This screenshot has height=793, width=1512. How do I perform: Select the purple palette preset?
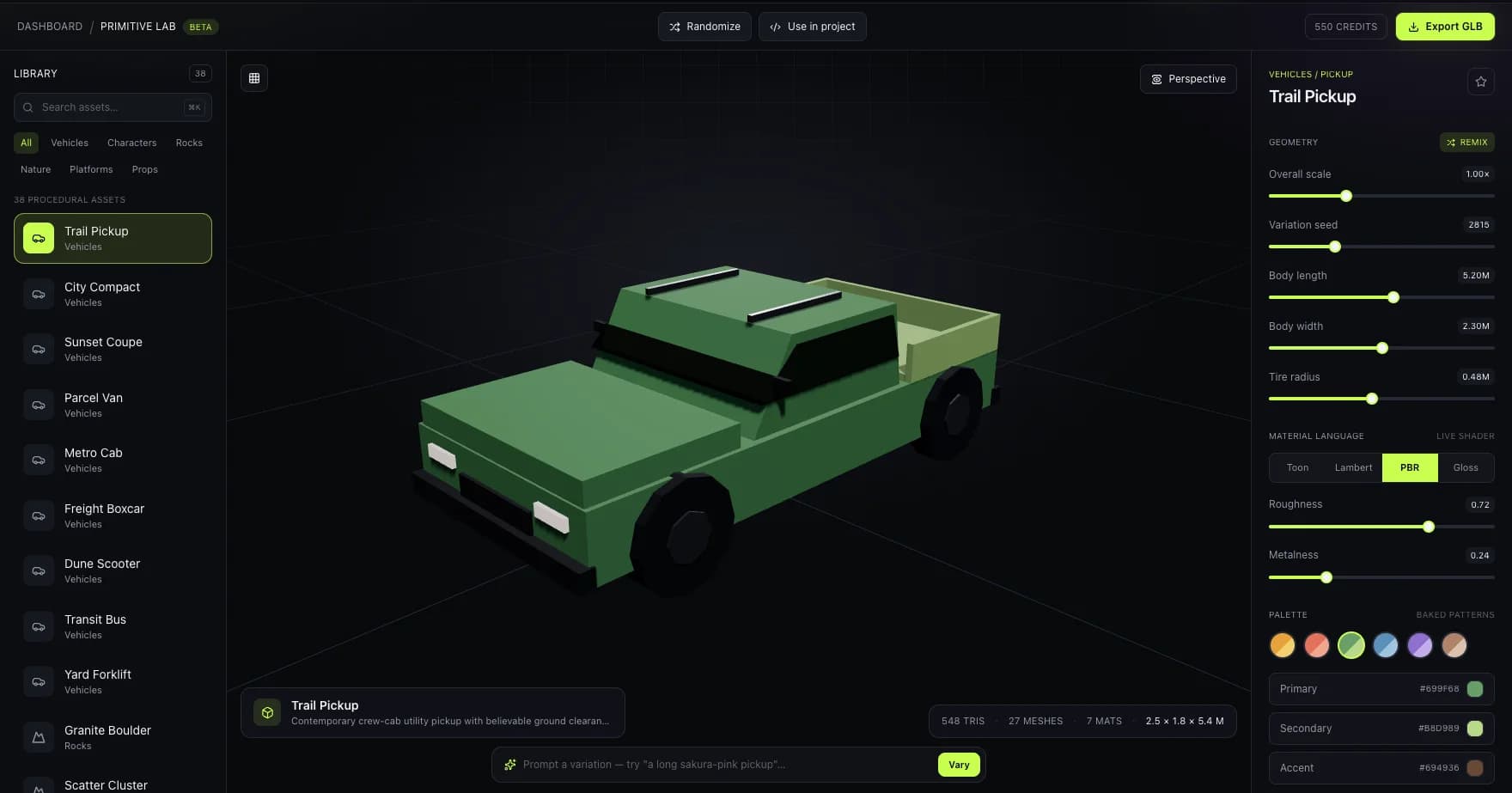click(1420, 644)
